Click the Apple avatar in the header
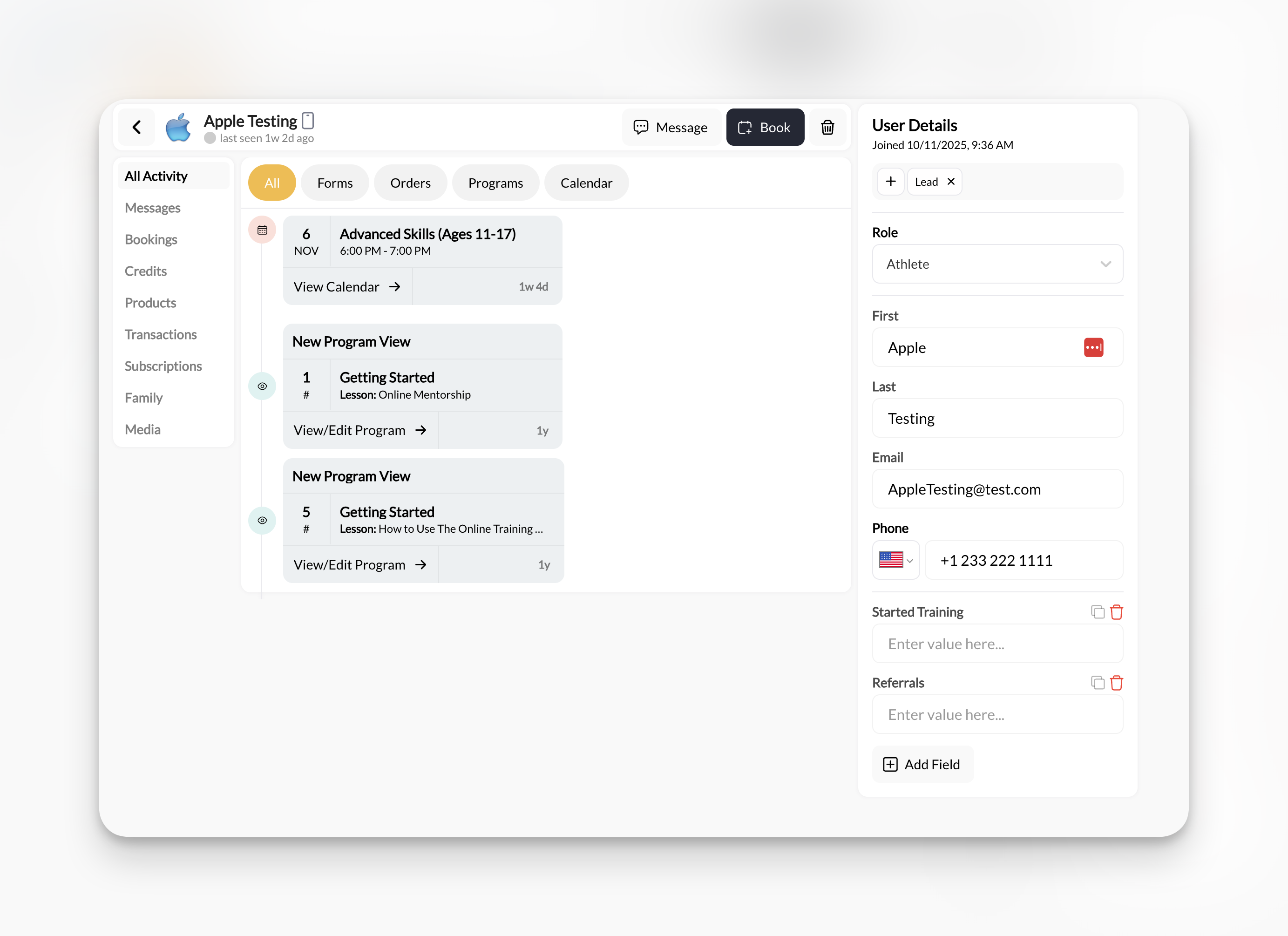This screenshot has height=936, width=1288. tap(178, 127)
